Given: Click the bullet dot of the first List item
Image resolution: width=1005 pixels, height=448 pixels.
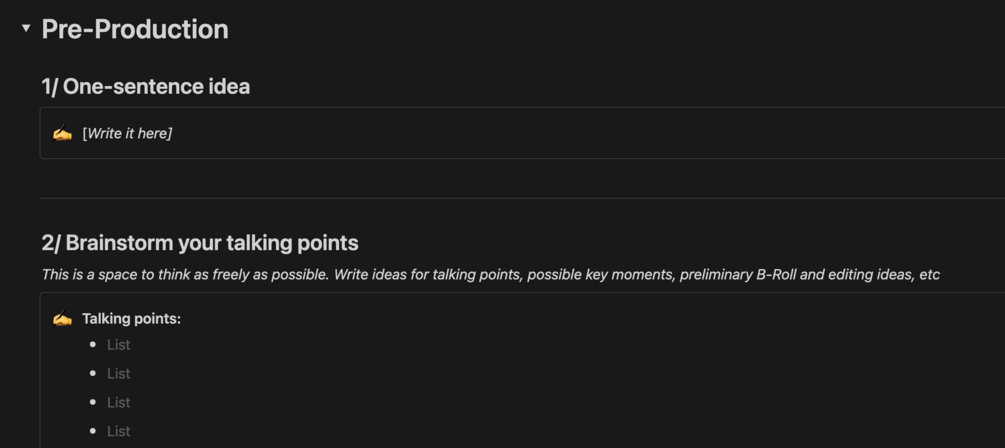Looking at the screenshot, I should coord(93,344).
